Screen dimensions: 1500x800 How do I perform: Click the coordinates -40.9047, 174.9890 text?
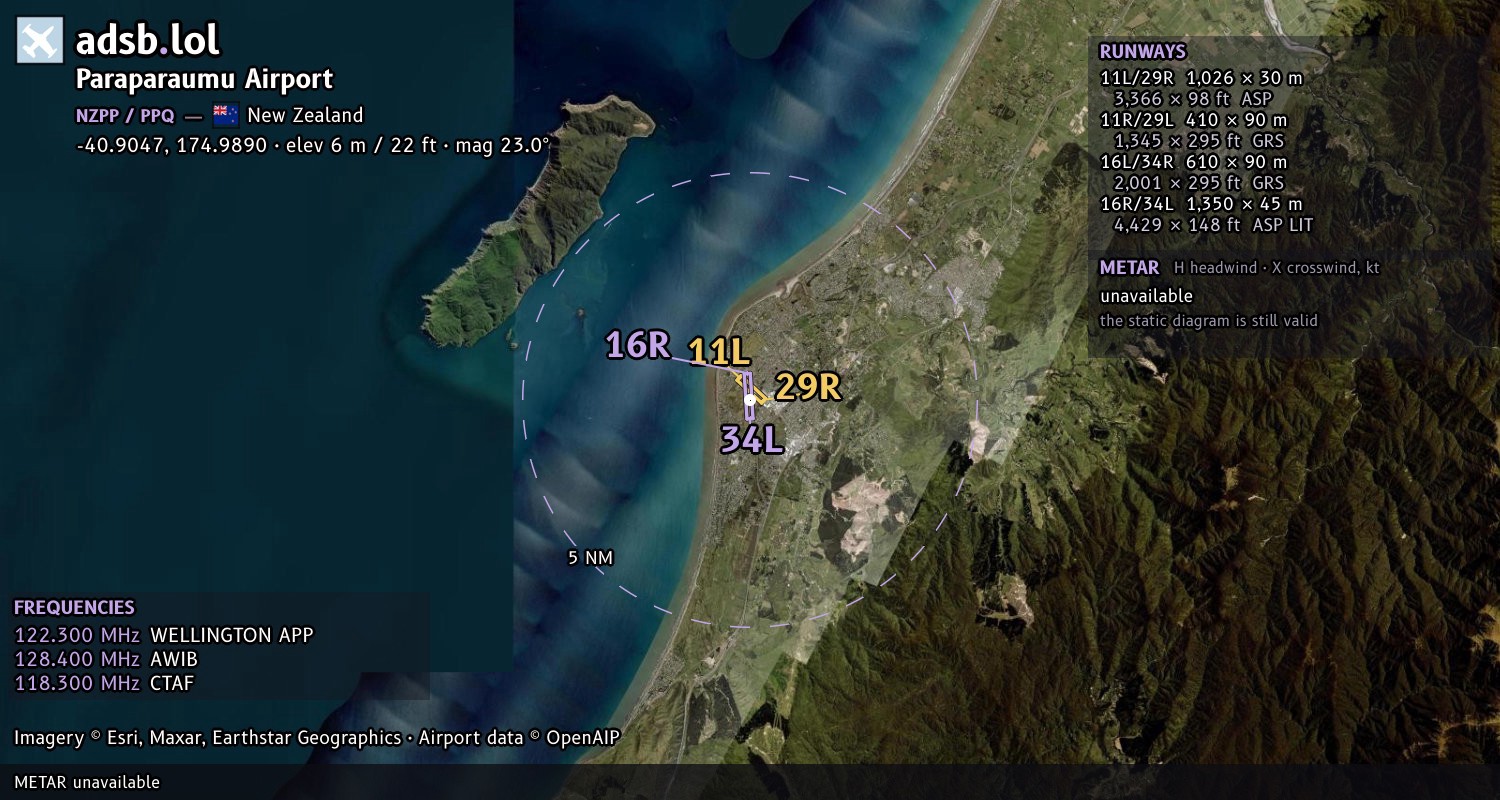click(172, 145)
